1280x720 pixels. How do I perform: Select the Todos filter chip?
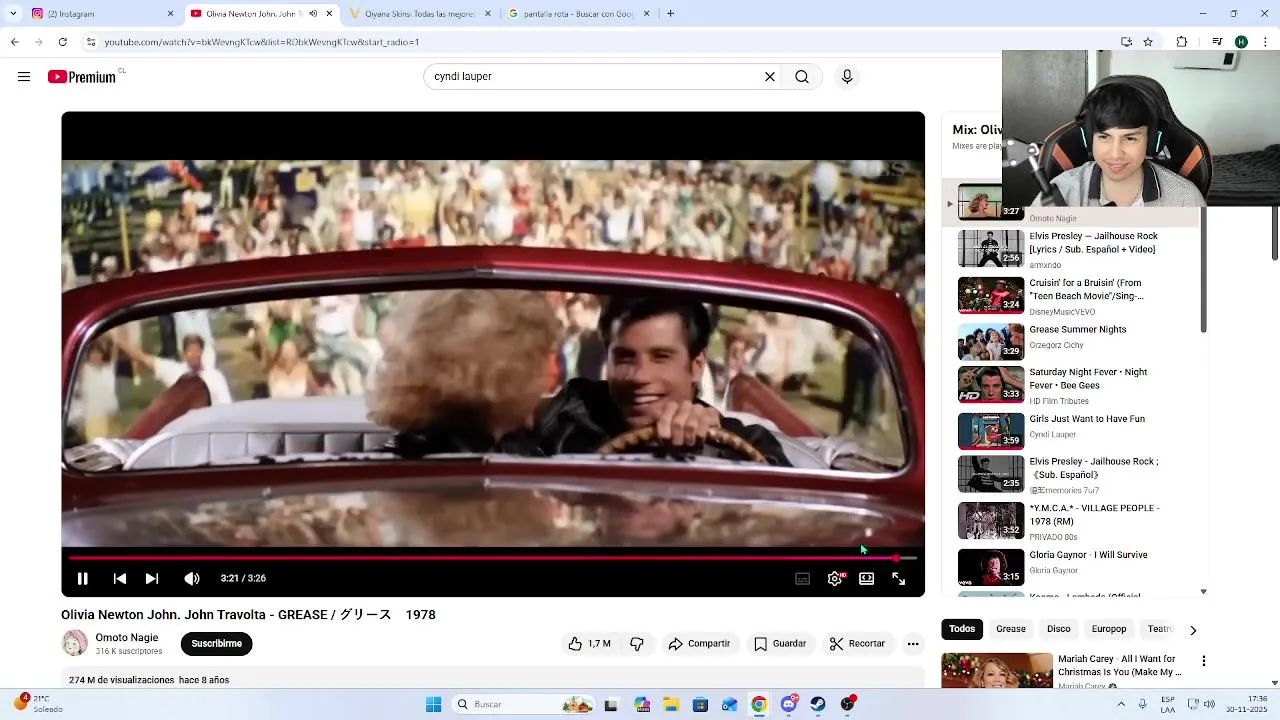[962, 629]
